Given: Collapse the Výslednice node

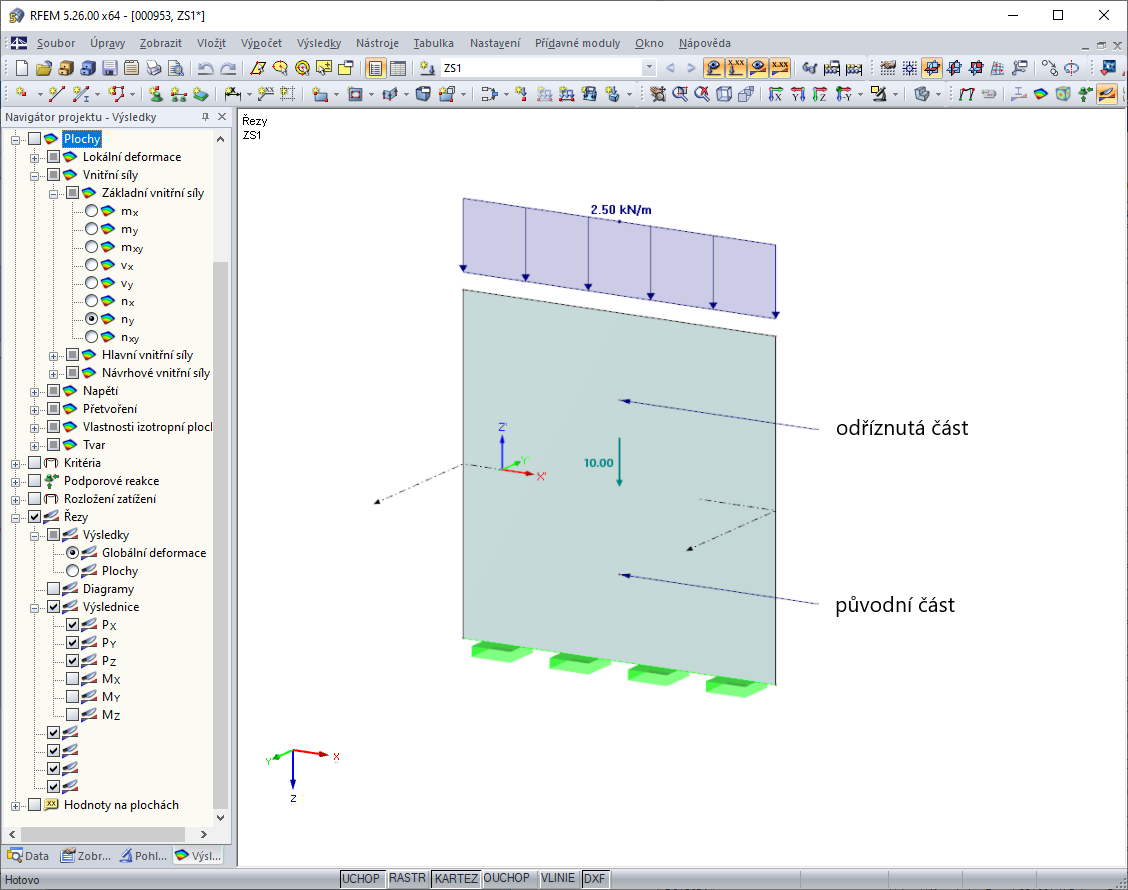Looking at the screenshot, I should pos(34,608).
